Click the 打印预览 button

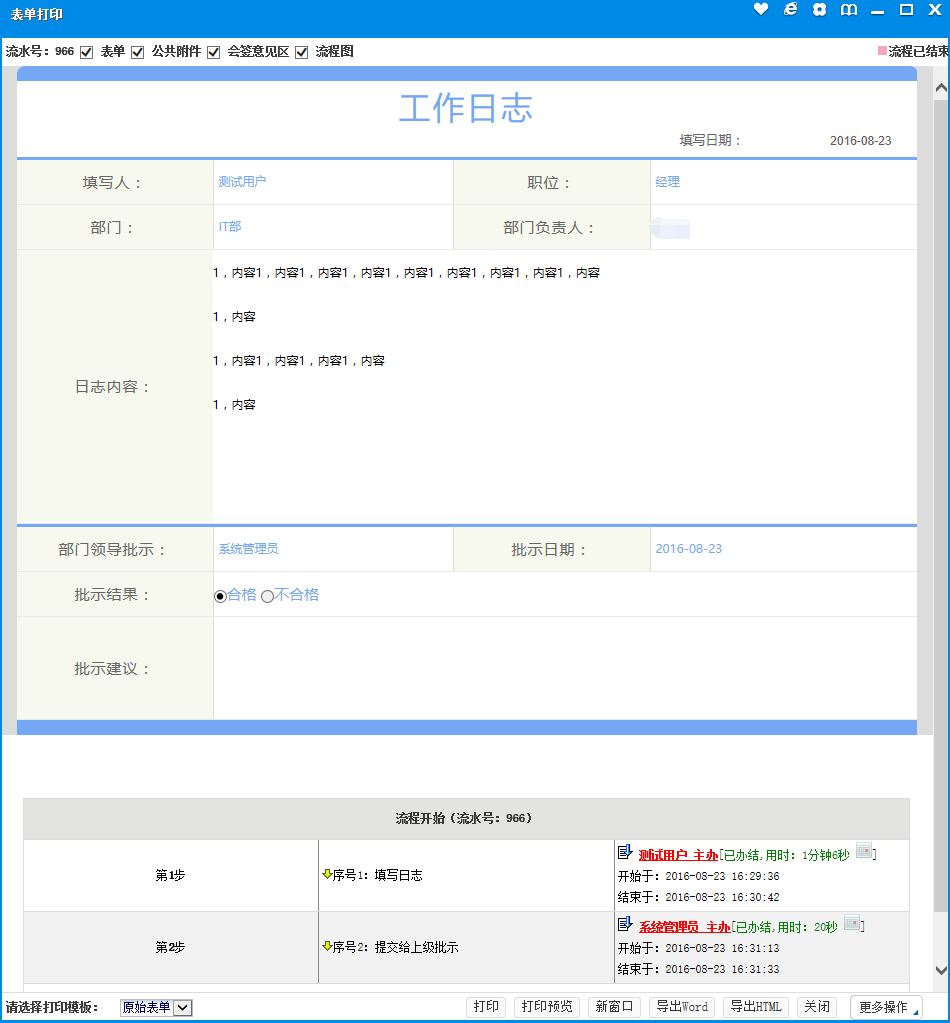point(547,1007)
